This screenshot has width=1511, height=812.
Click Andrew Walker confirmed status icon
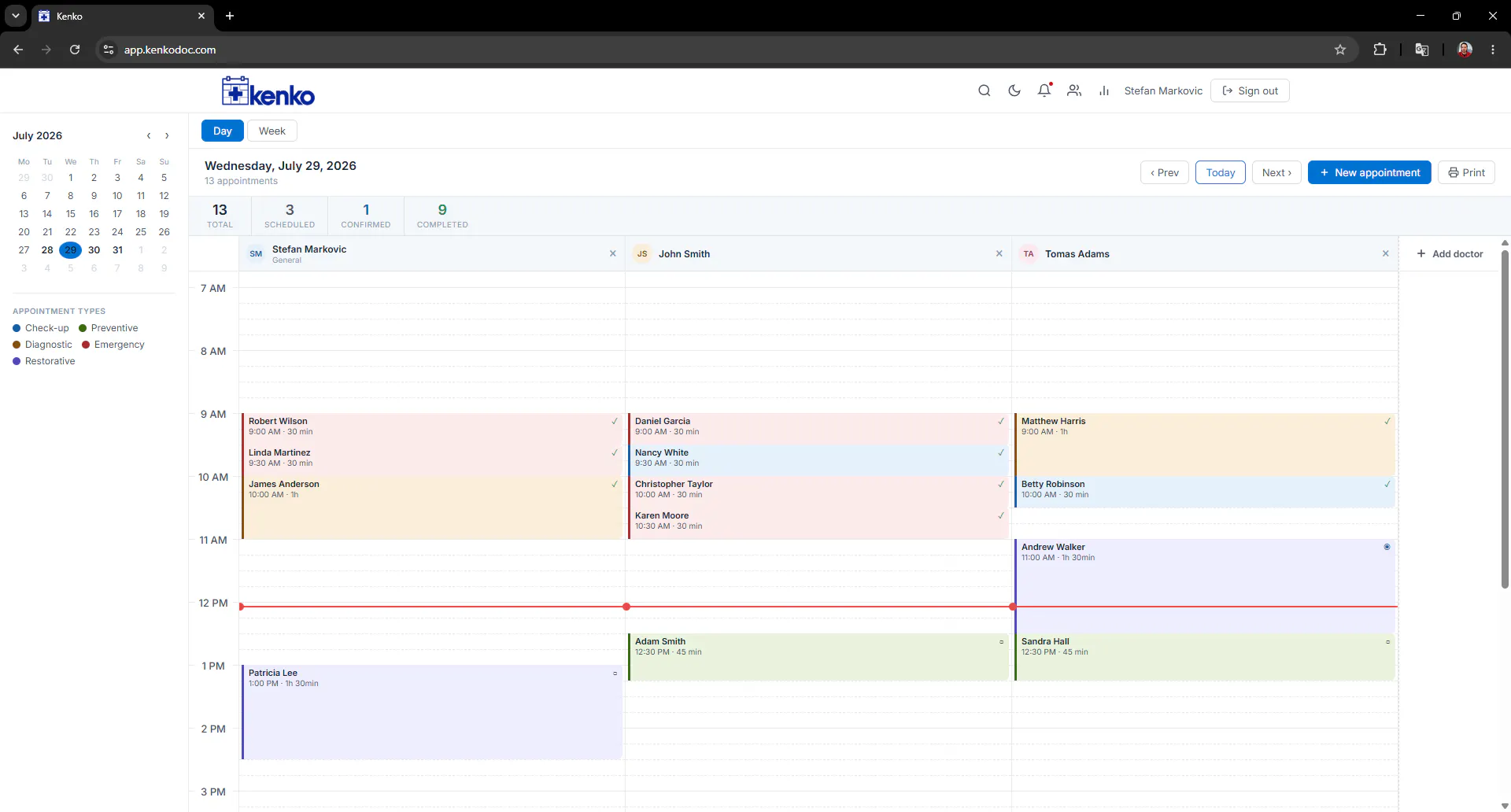[1387, 547]
